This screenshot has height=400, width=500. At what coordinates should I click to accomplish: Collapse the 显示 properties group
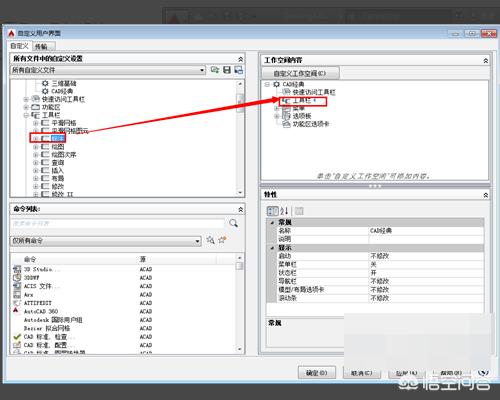pos(272,248)
